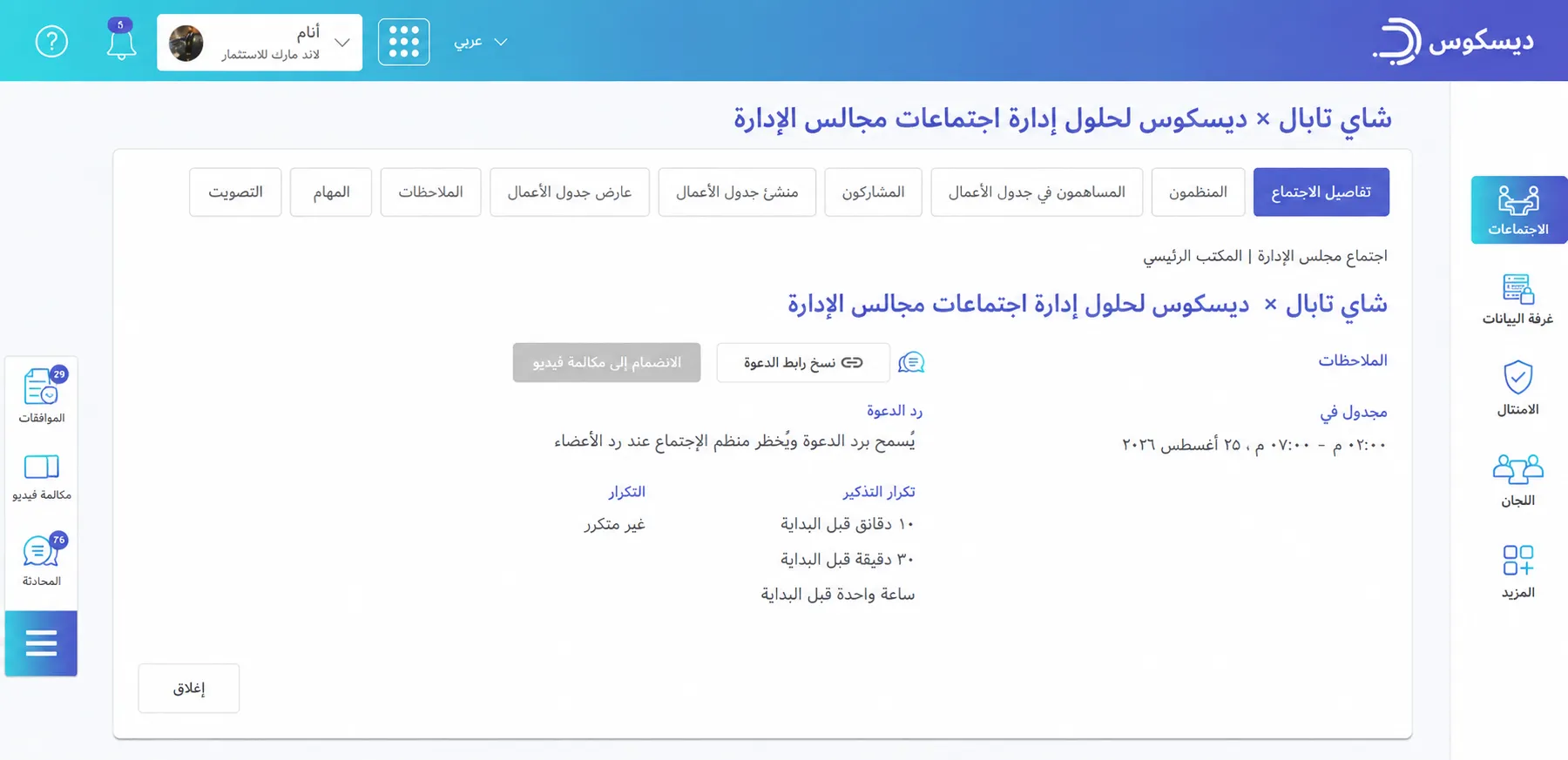Click the مجدول في heading
1568x760 pixels.
tap(1353, 412)
